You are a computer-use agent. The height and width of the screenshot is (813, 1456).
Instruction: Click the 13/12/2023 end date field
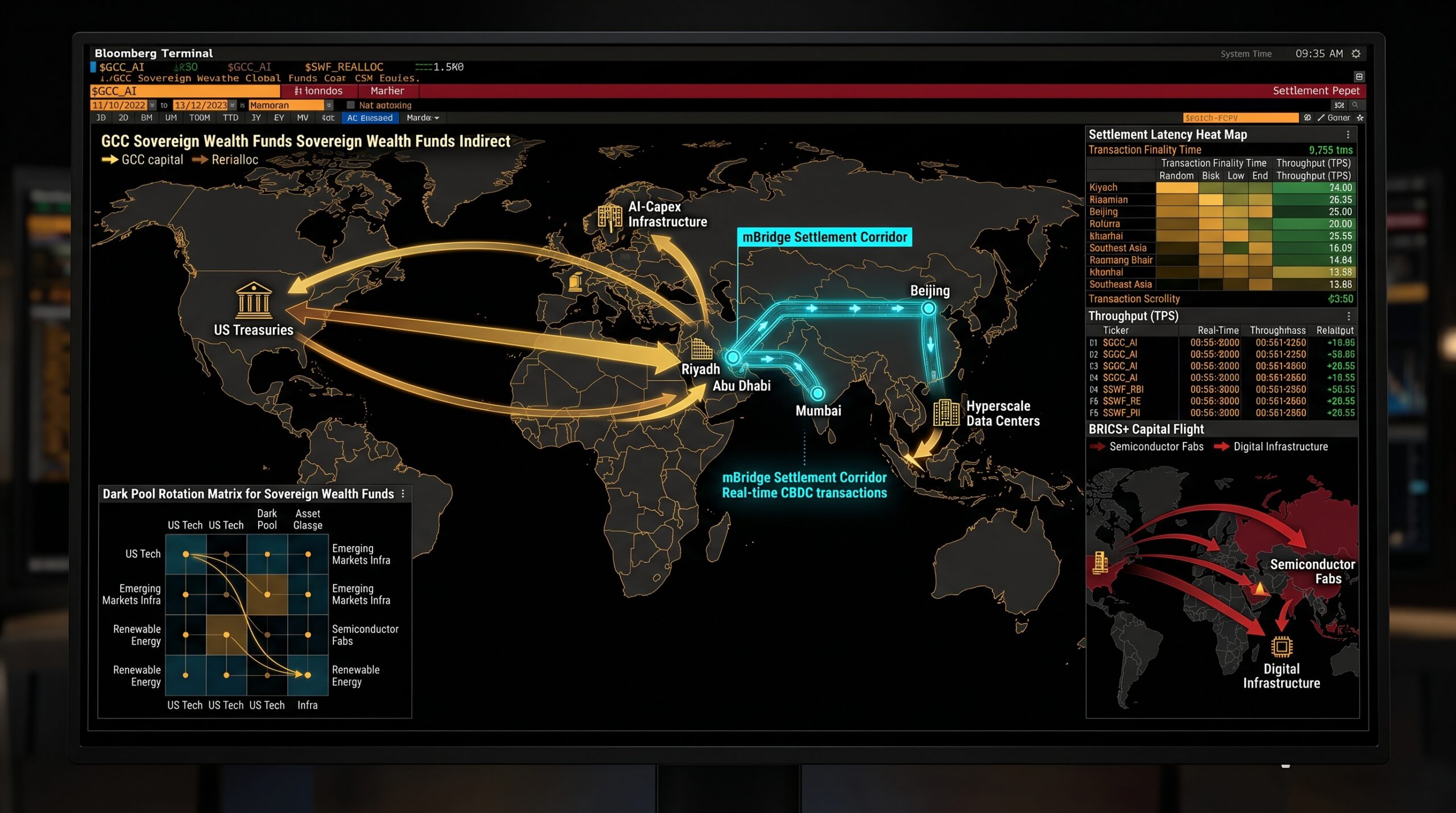tap(200, 105)
